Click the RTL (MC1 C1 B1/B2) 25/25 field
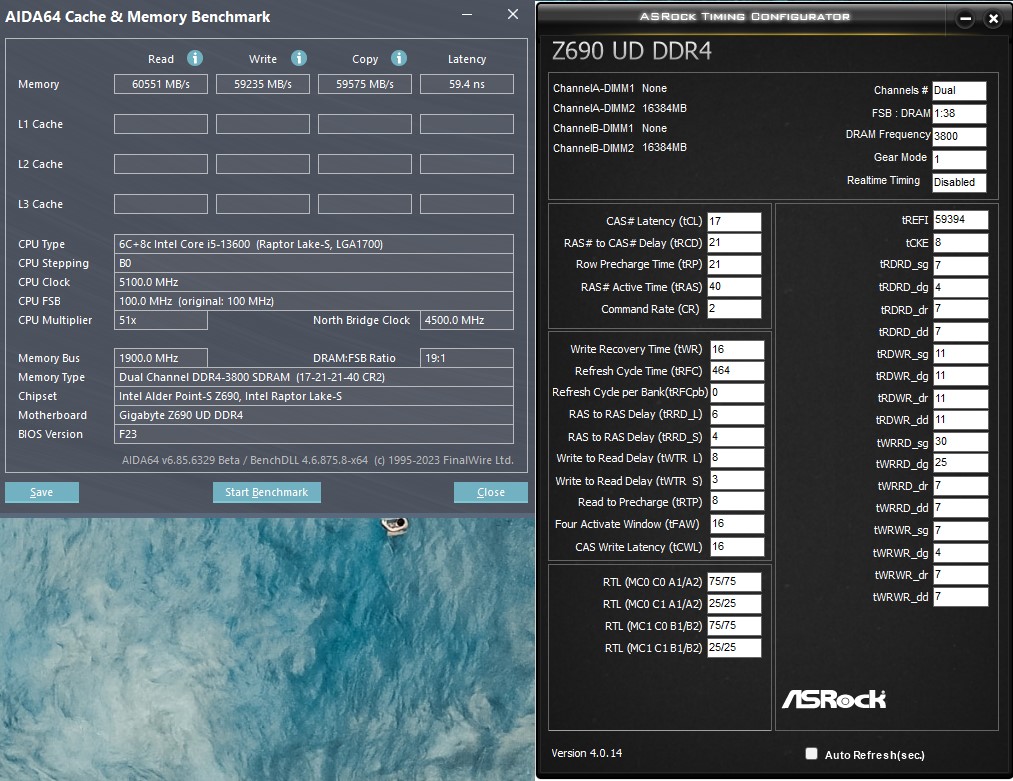This screenshot has width=1013, height=781. tap(735, 648)
